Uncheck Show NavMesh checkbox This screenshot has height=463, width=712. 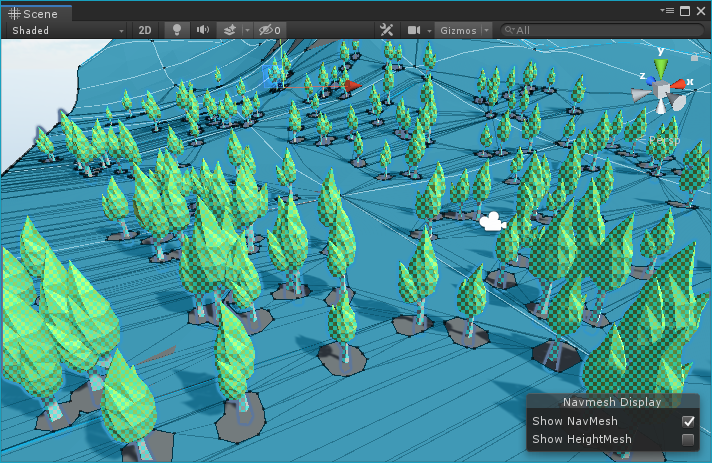point(688,421)
